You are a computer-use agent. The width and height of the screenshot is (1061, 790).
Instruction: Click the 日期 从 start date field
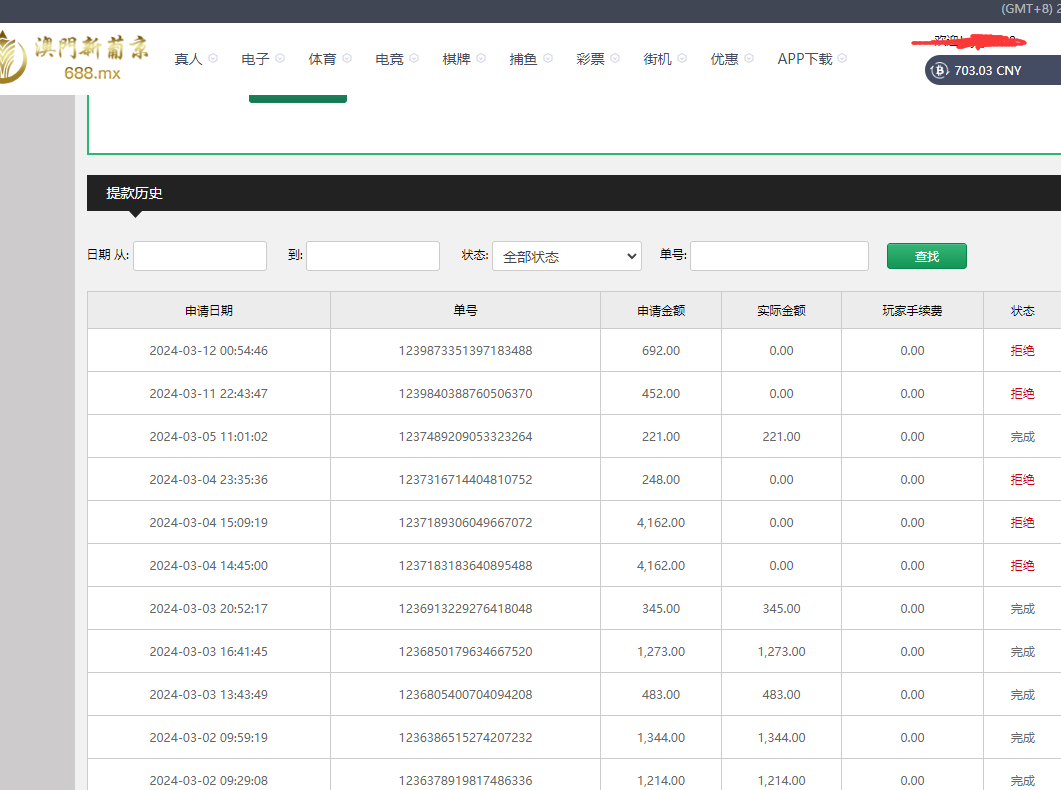200,256
